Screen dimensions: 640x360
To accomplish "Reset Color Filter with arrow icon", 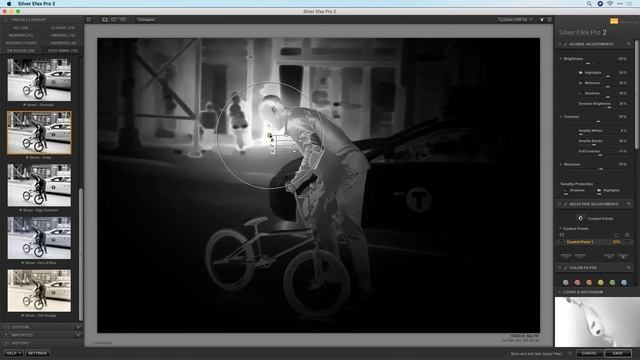I will coord(629,268).
